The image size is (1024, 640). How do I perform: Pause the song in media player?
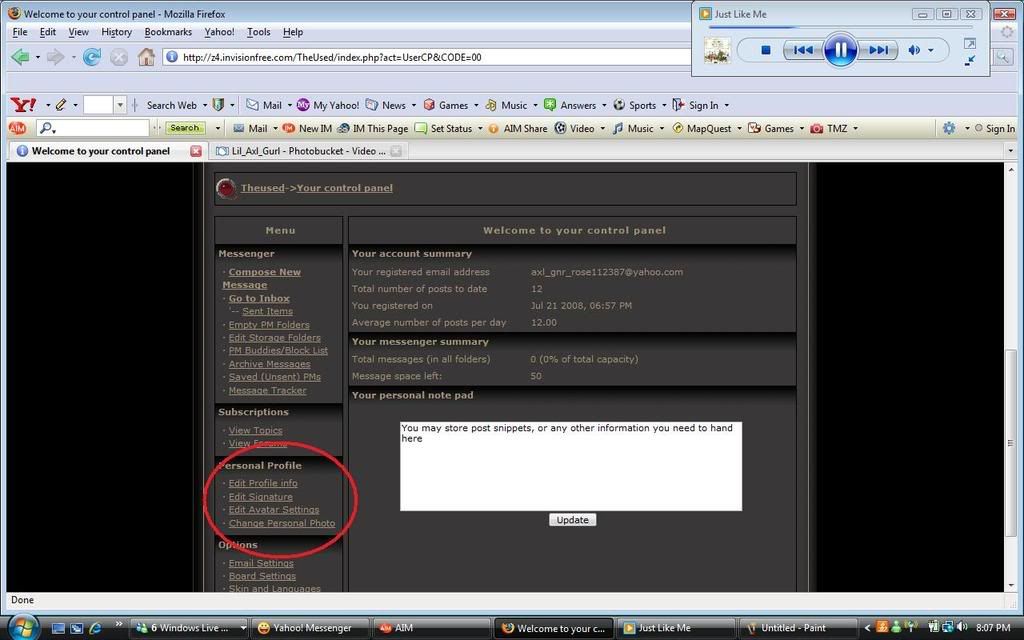click(840, 49)
